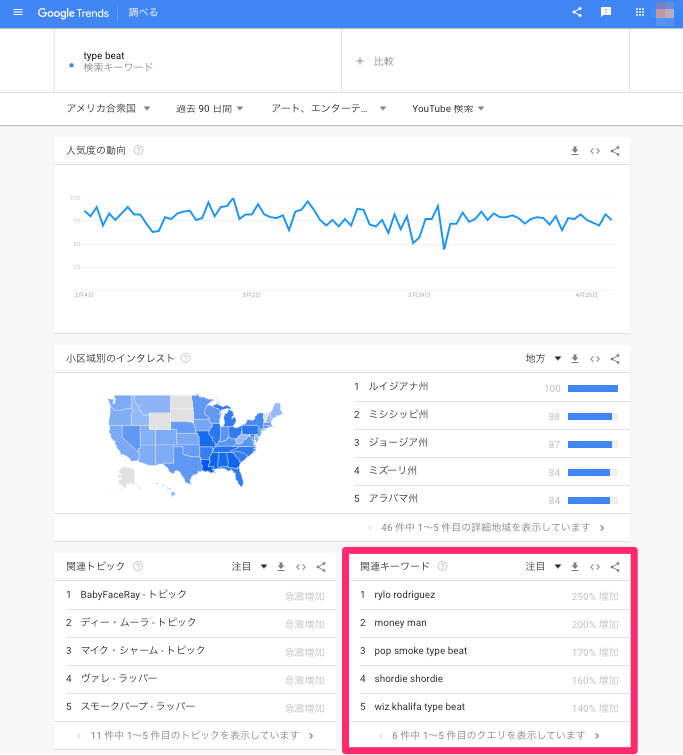The image size is (683, 755).
Task: Open 注目 sort dropdown in 関連キーワード
Action: pyautogui.click(x=544, y=567)
